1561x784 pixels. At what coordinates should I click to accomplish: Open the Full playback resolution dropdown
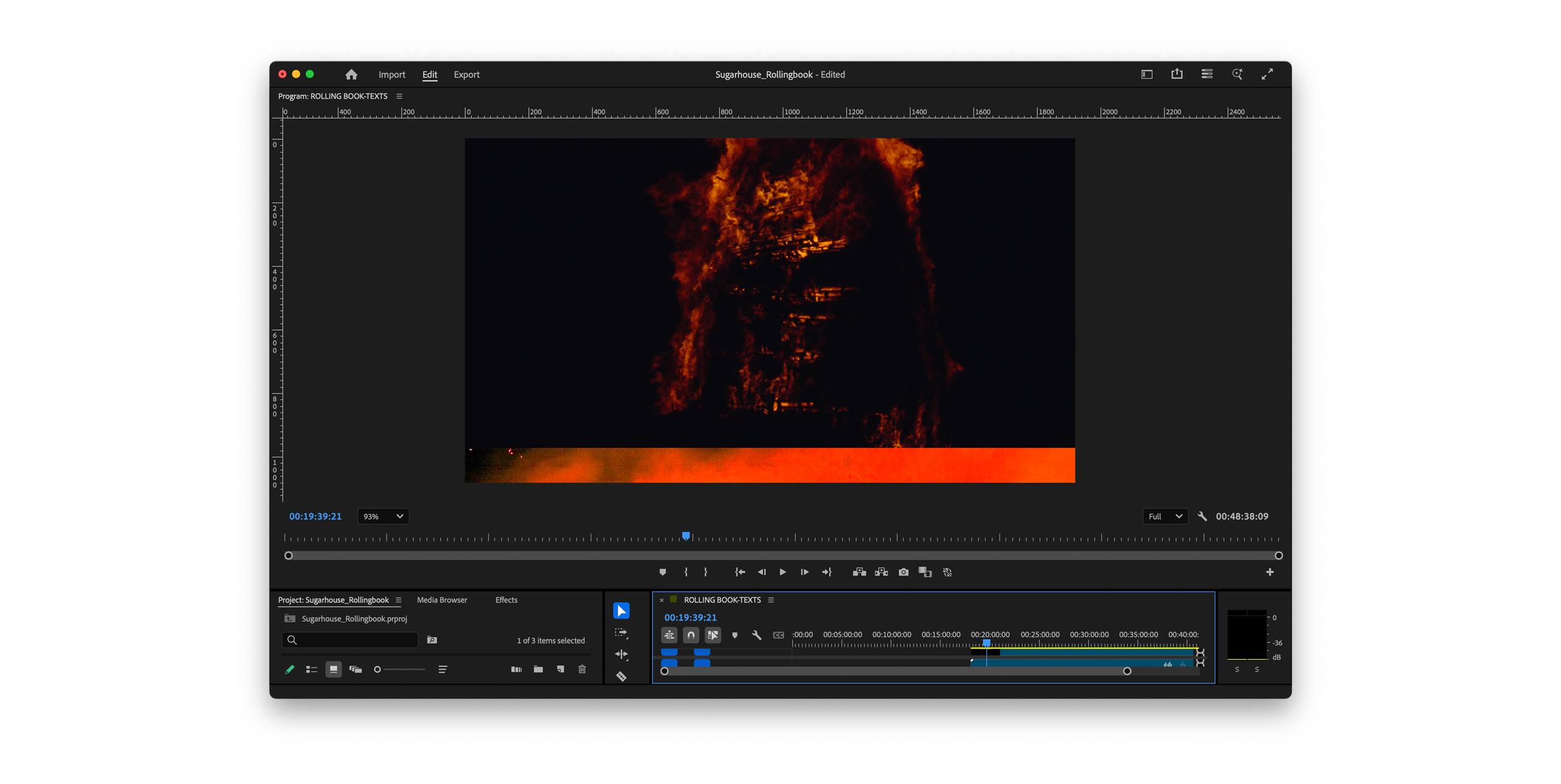pos(1164,516)
